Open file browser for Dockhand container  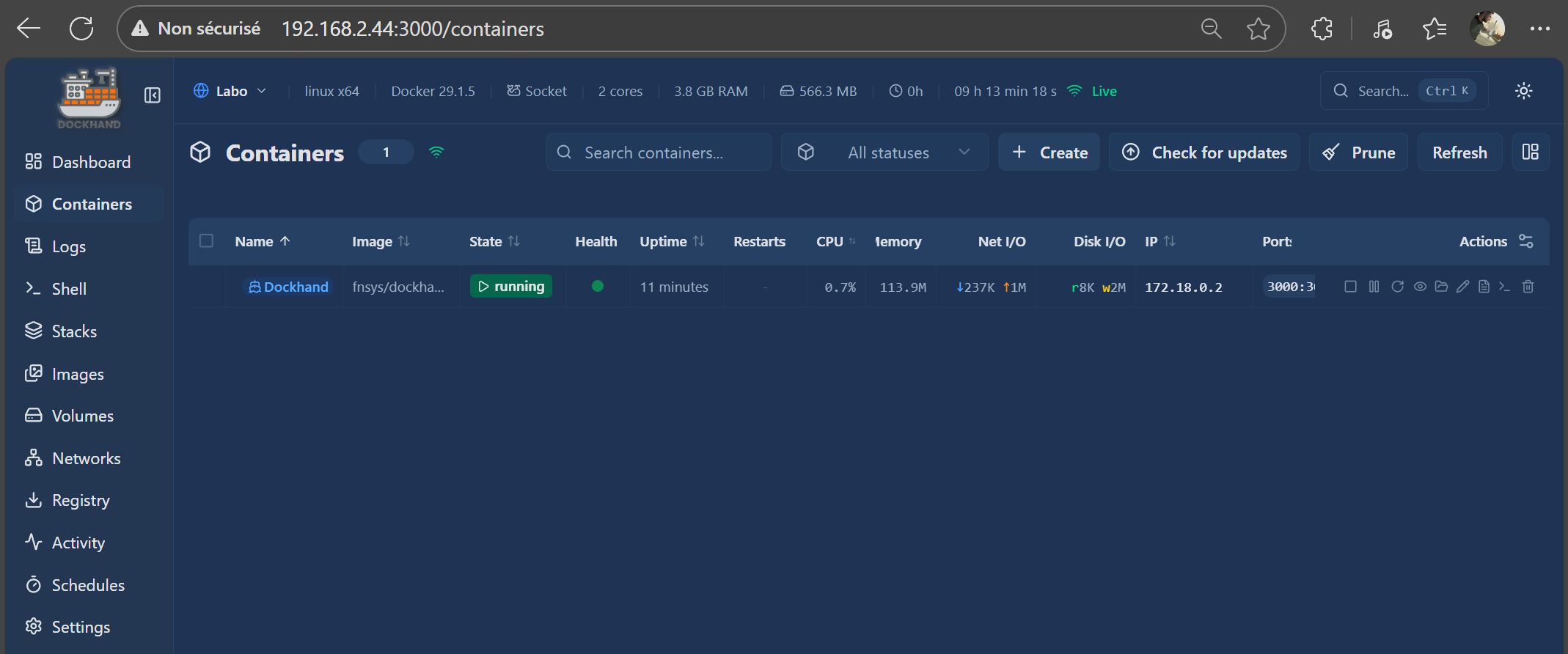tap(1441, 287)
